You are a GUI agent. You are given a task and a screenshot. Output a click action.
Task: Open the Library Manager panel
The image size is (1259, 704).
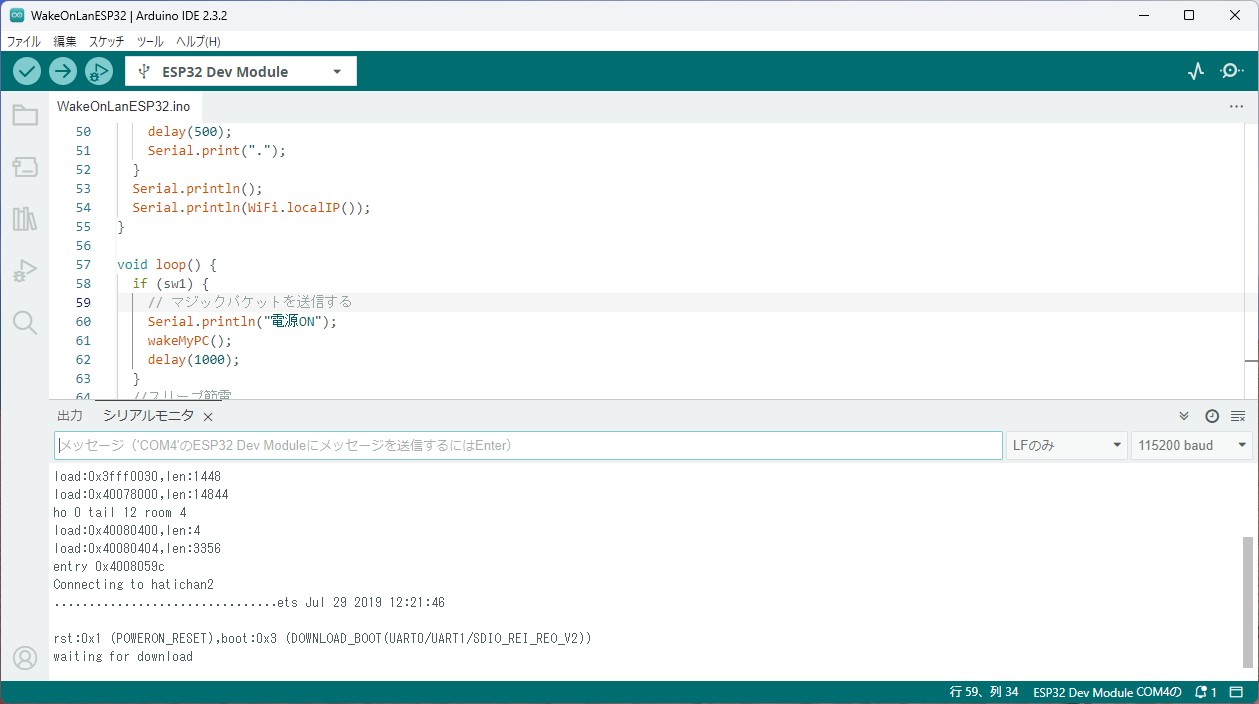(25, 219)
